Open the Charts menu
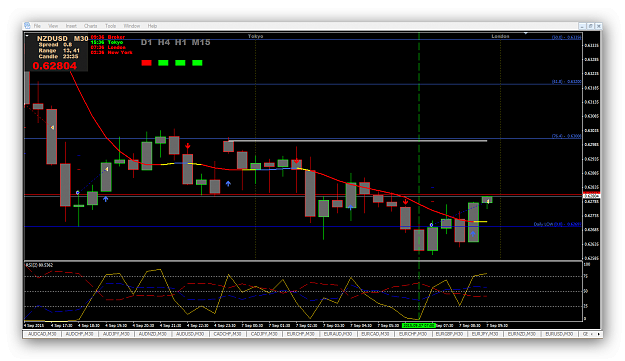The width and height of the screenshot is (625, 361). pos(90,26)
